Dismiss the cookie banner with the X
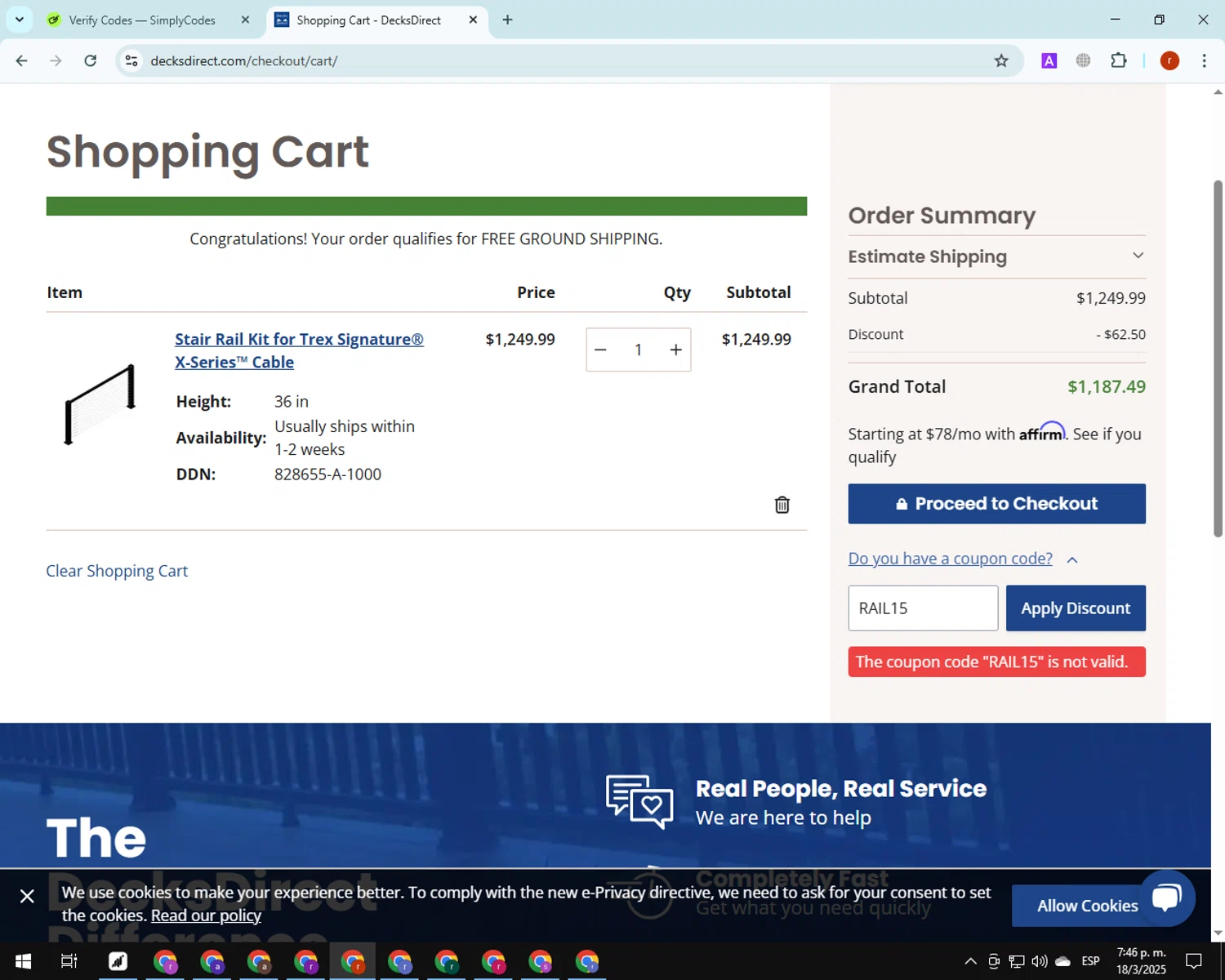Image resolution: width=1225 pixels, height=980 pixels. pyautogui.click(x=27, y=897)
